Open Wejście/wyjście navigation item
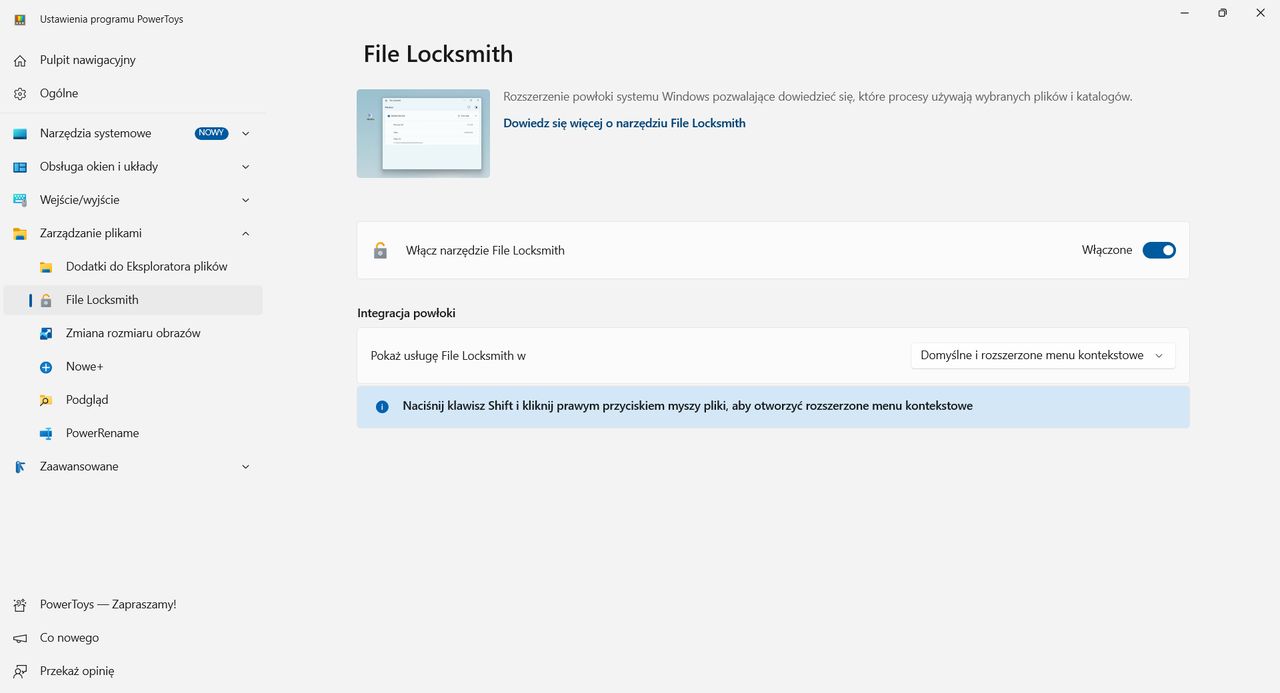The height and width of the screenshot is (693, 1280). [133, 200]
